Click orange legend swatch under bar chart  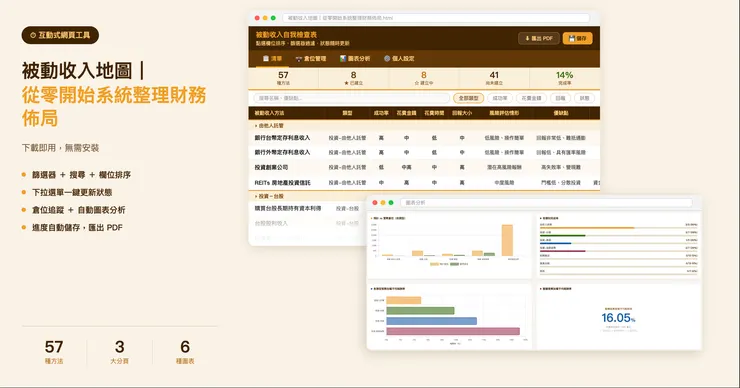click(434, 264)
